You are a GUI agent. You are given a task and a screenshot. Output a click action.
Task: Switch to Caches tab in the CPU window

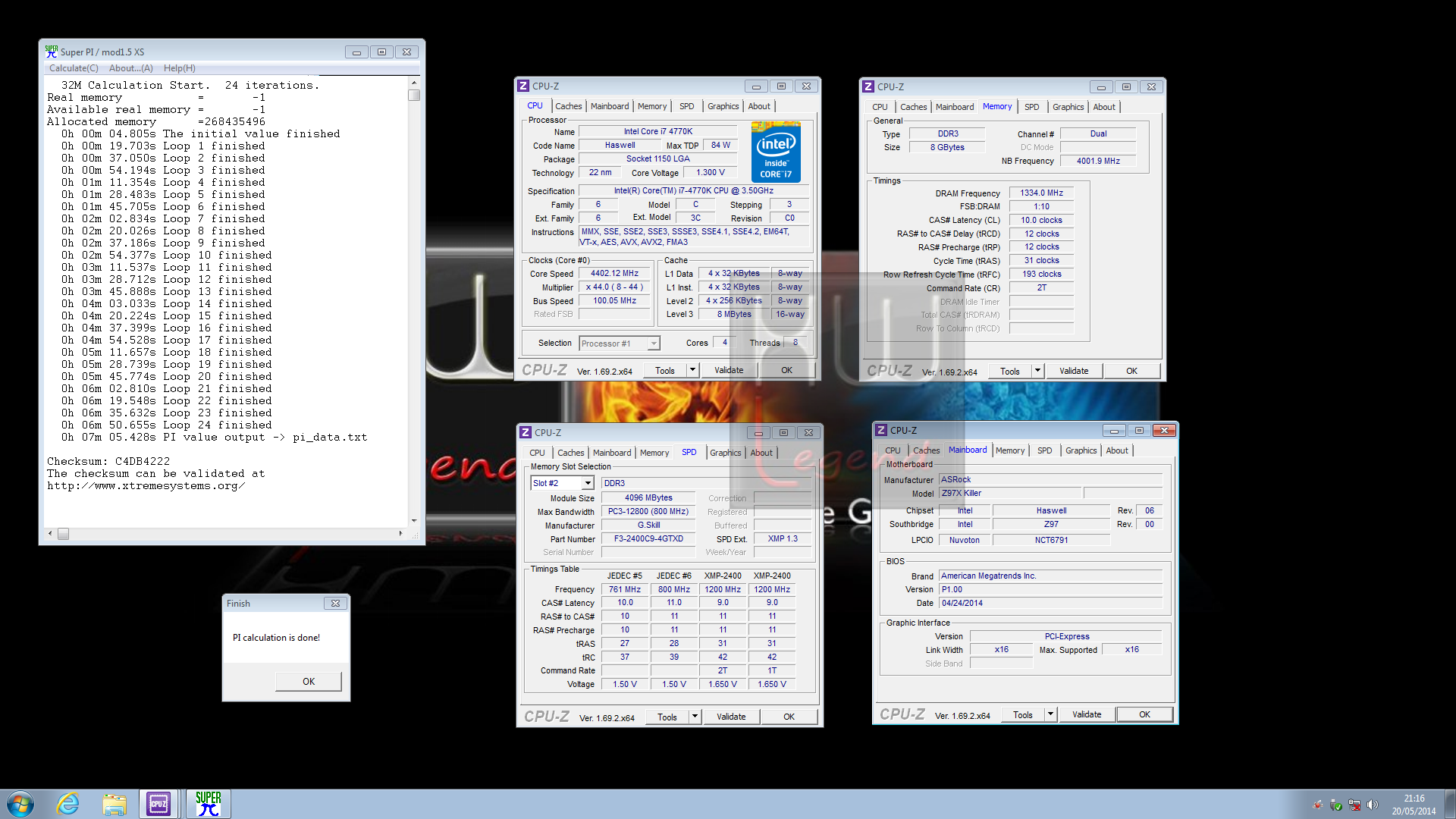568,106
